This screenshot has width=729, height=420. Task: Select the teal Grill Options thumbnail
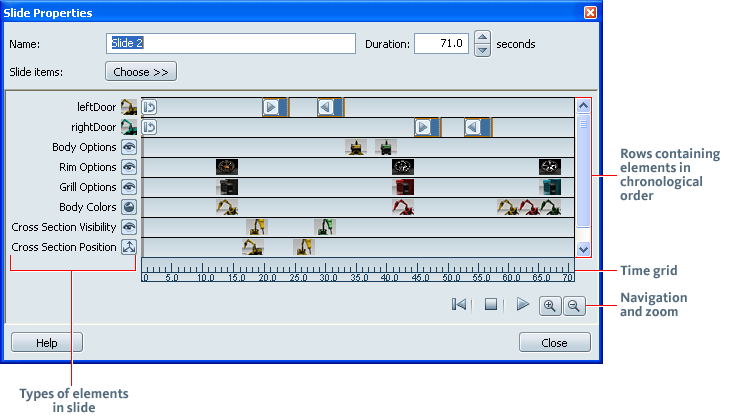[x=550, y=187]
